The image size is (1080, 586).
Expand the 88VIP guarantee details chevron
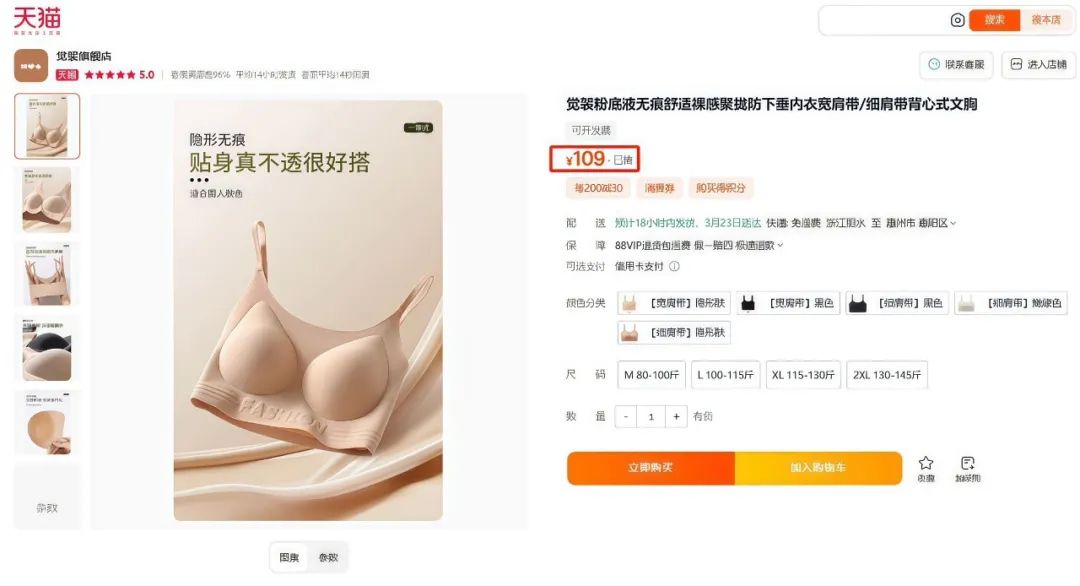click(x=780, y=245)
